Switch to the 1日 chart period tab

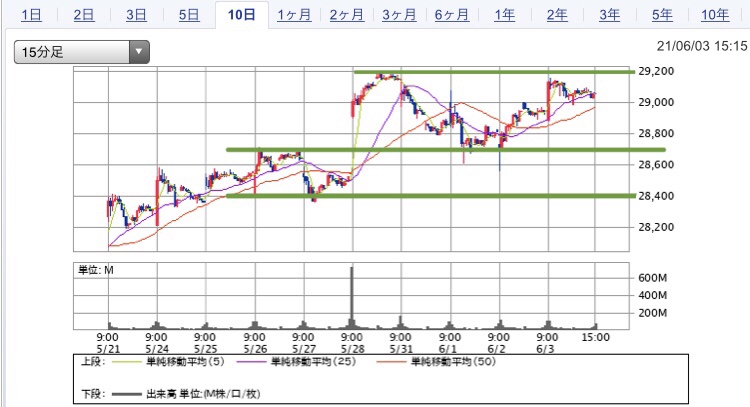click(31, 15)
